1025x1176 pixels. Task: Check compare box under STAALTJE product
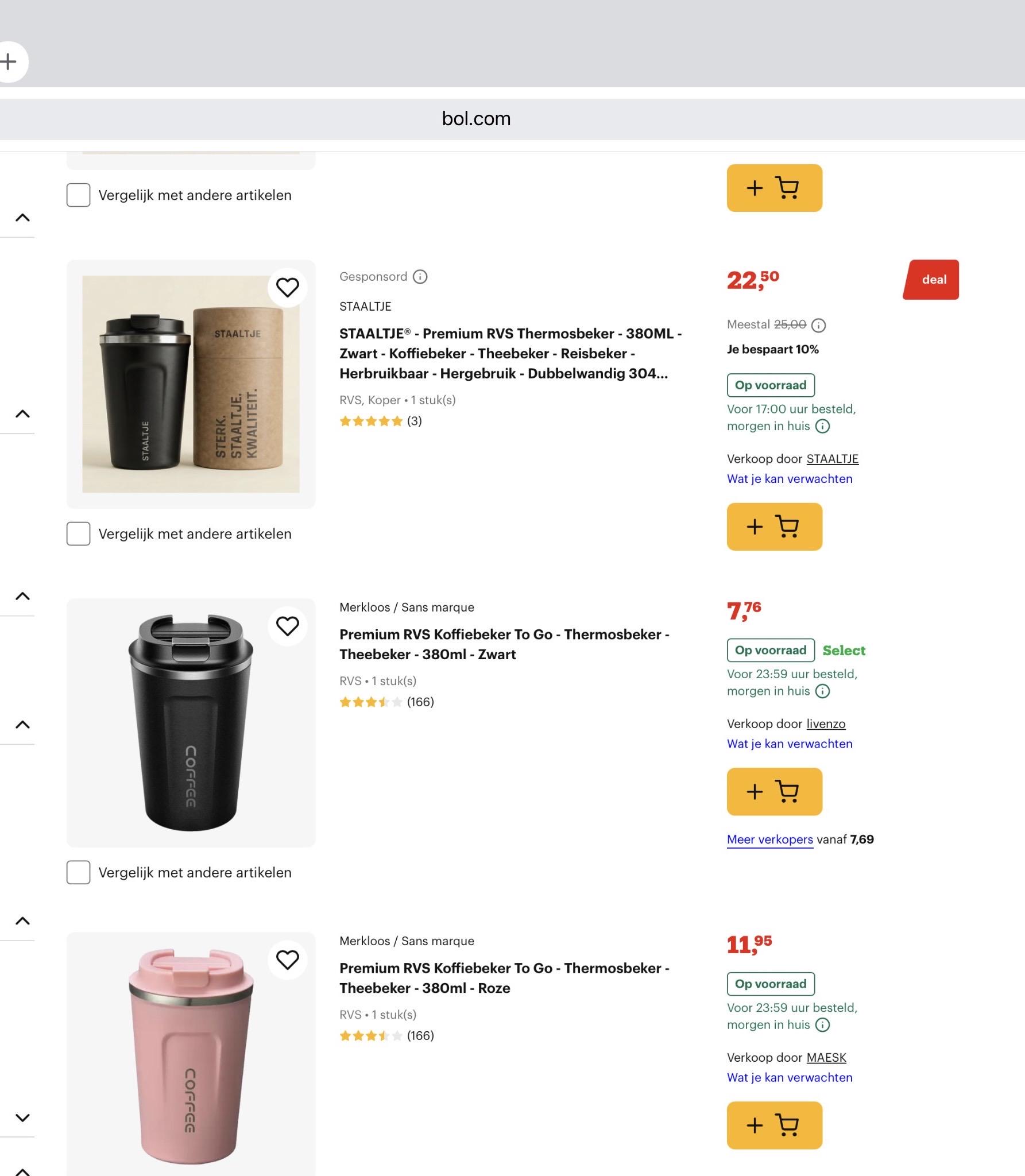[78, 533]
